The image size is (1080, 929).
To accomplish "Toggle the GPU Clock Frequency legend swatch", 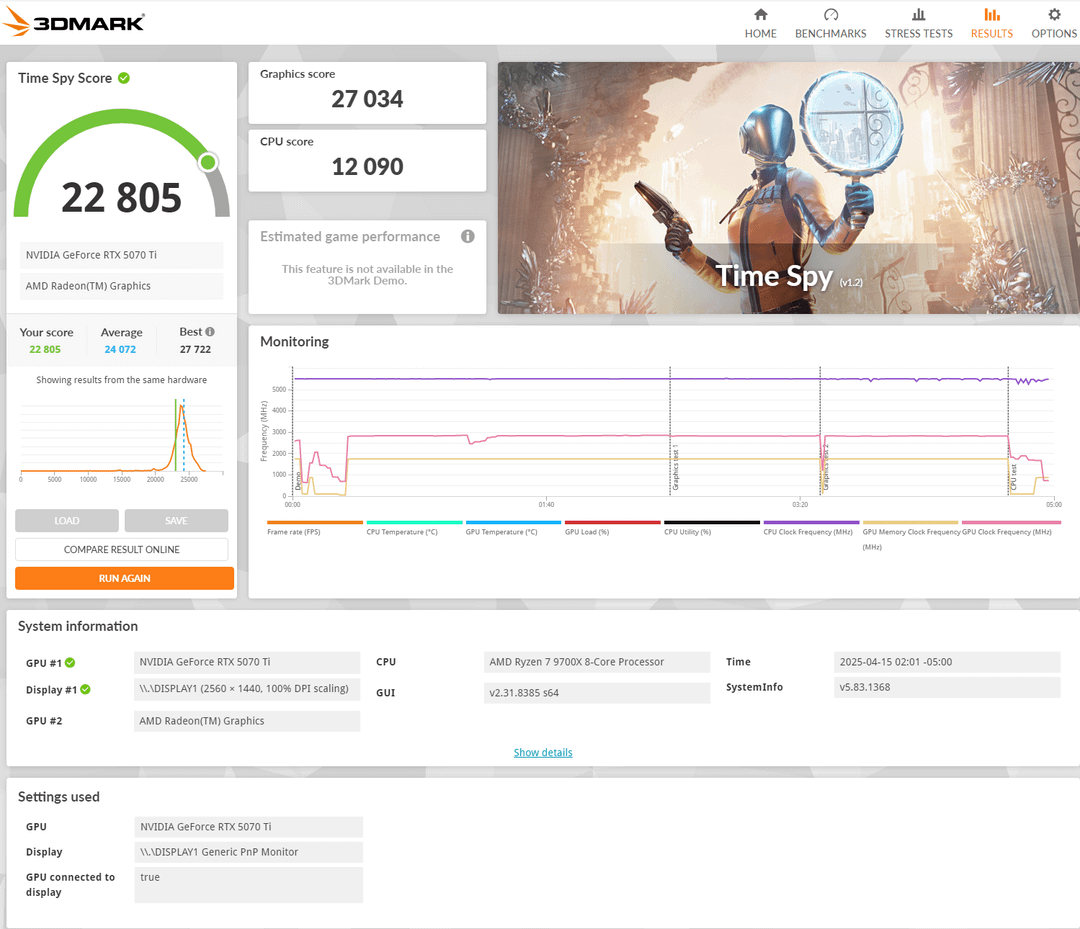I will pos(1011,523).
